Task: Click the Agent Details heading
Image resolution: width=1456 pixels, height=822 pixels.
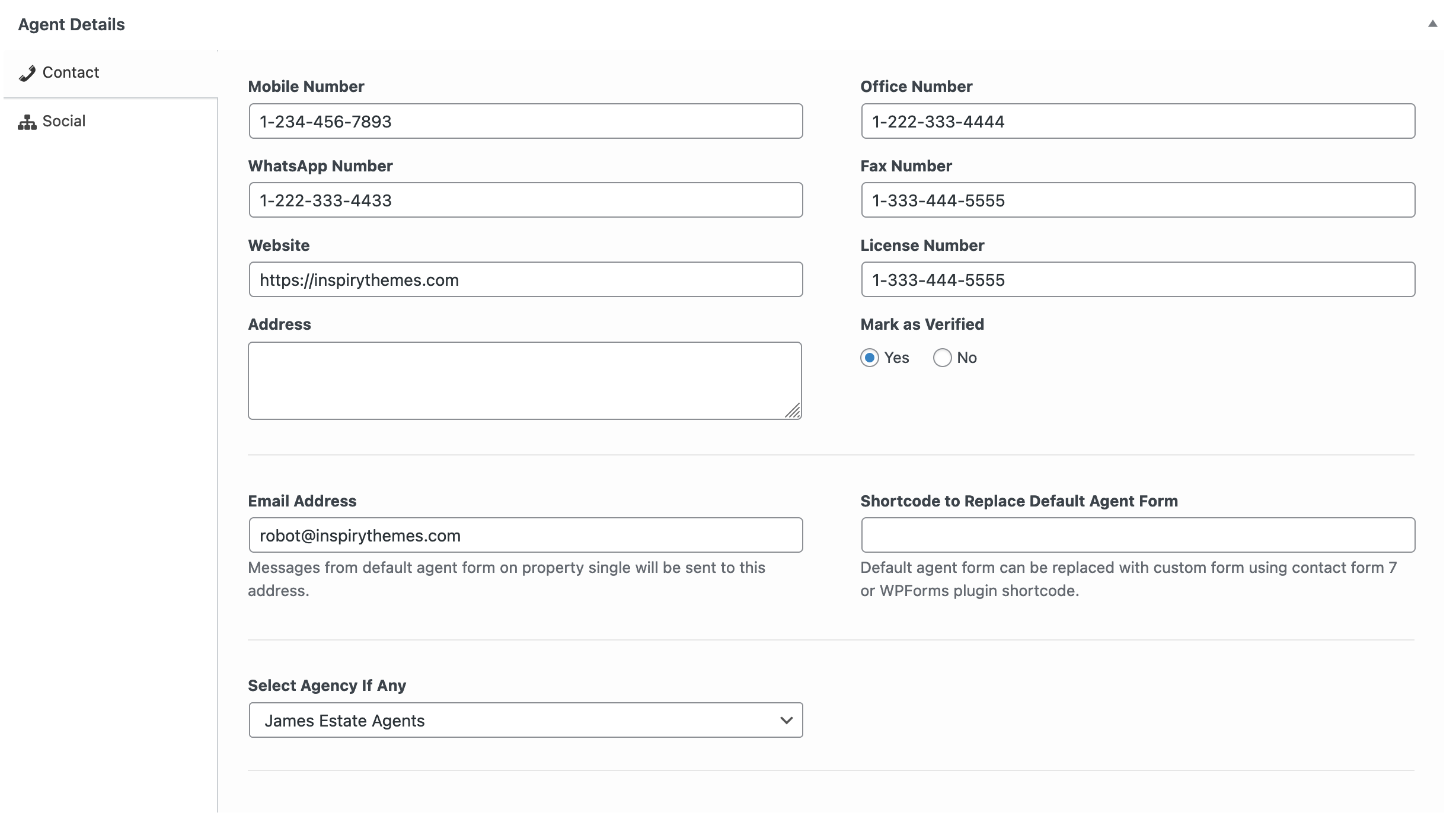Action: point(72,24)
